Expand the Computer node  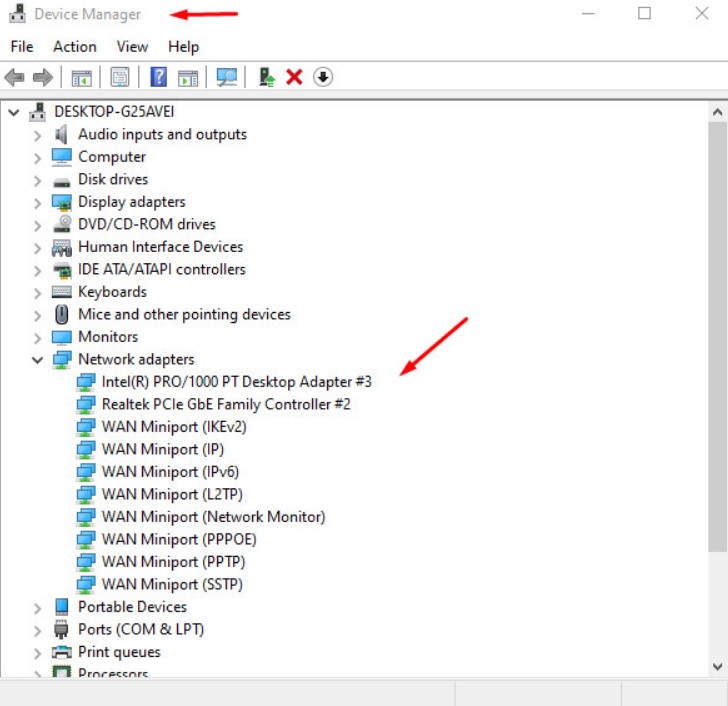[x=38, y=158]
